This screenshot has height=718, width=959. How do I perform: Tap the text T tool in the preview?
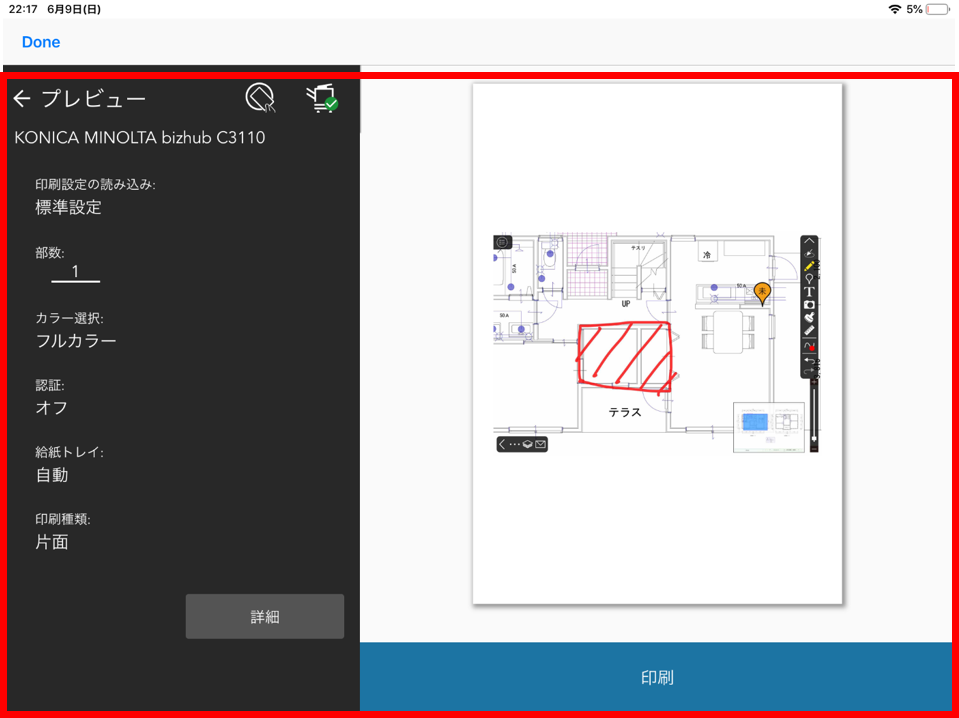809,292
